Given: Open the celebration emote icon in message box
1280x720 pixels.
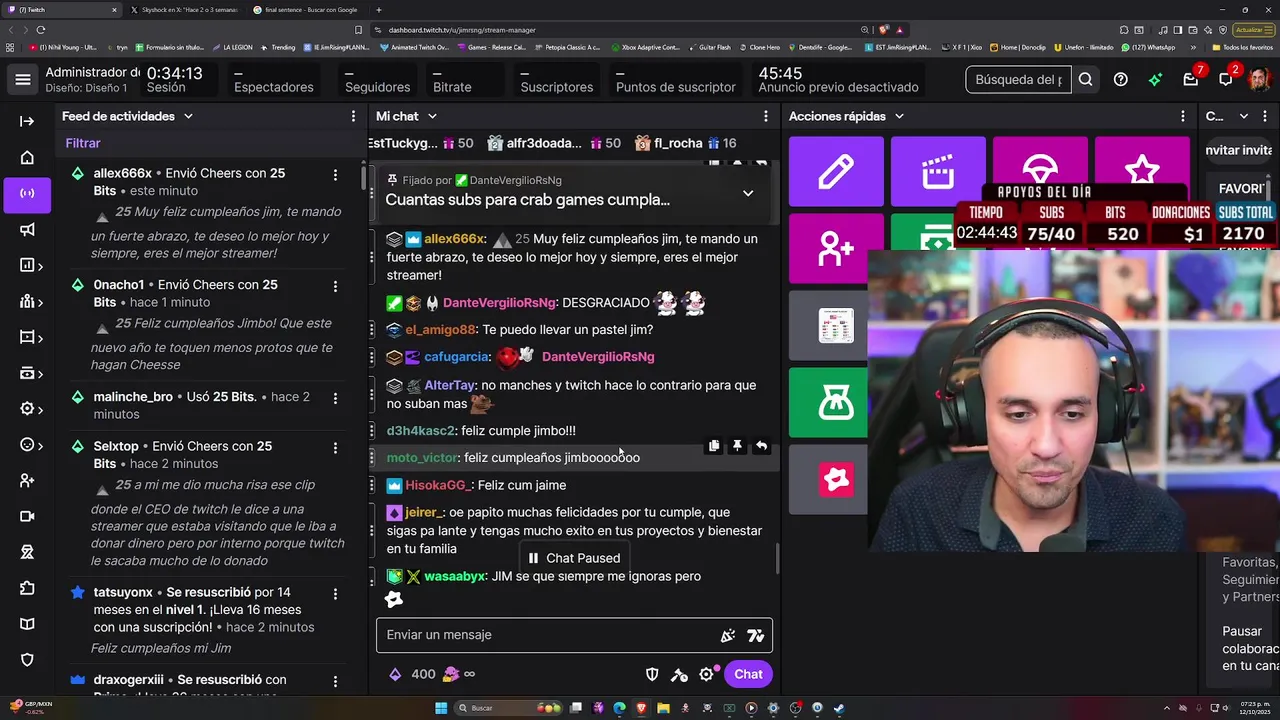Looking at the screenshot, I should [x=728, y=636].
